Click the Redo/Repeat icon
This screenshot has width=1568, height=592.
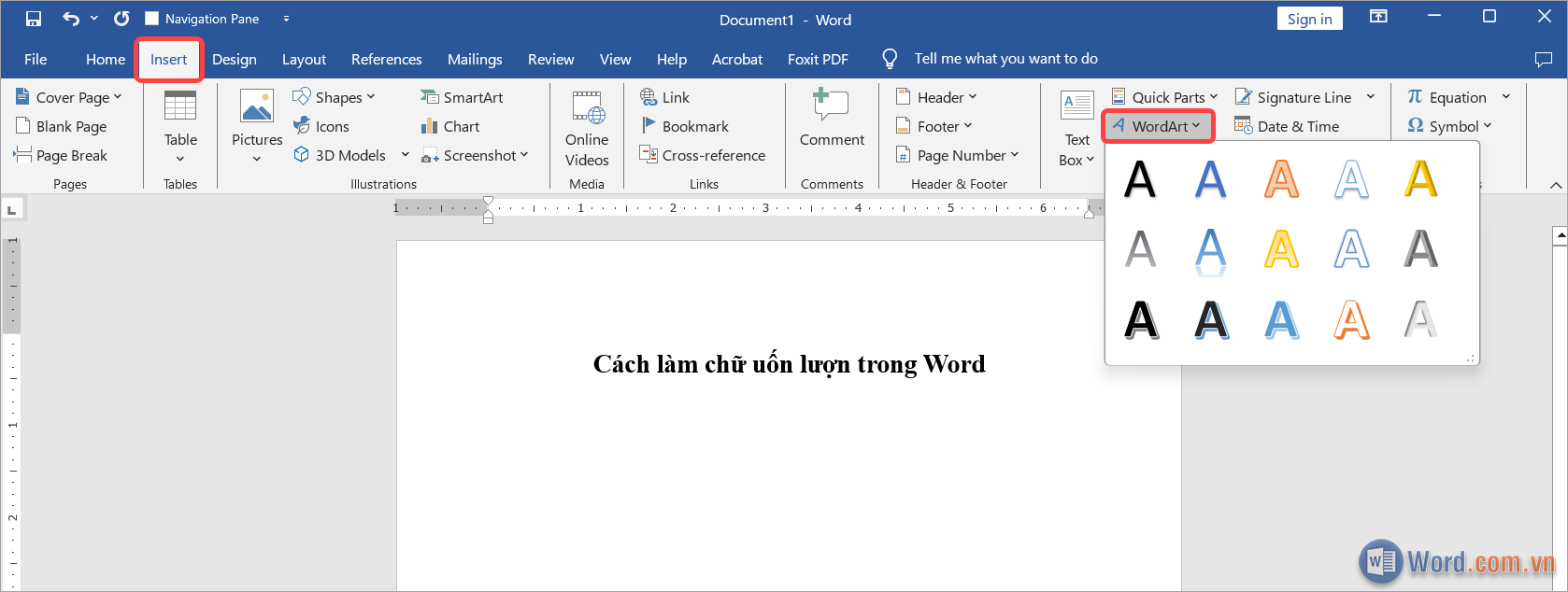(121, 19)
